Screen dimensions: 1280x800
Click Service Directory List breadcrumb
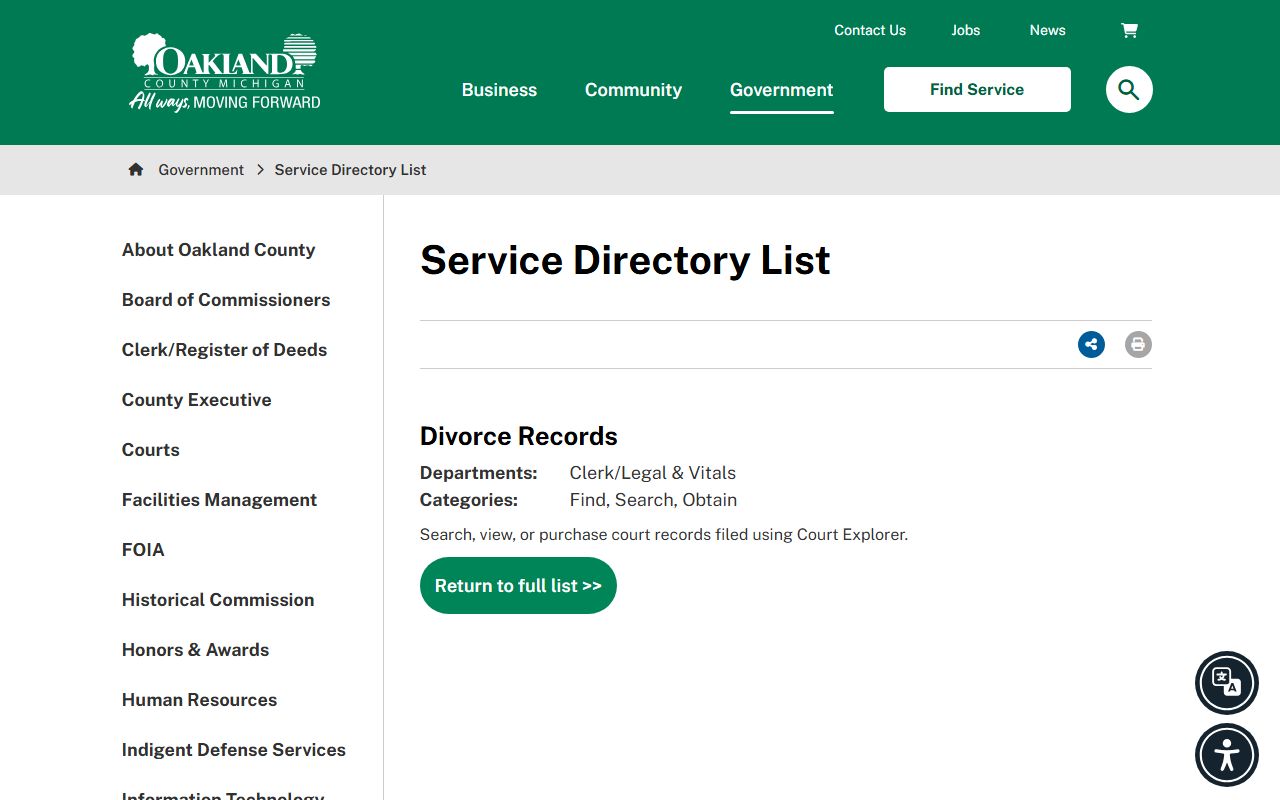[350, 170]
